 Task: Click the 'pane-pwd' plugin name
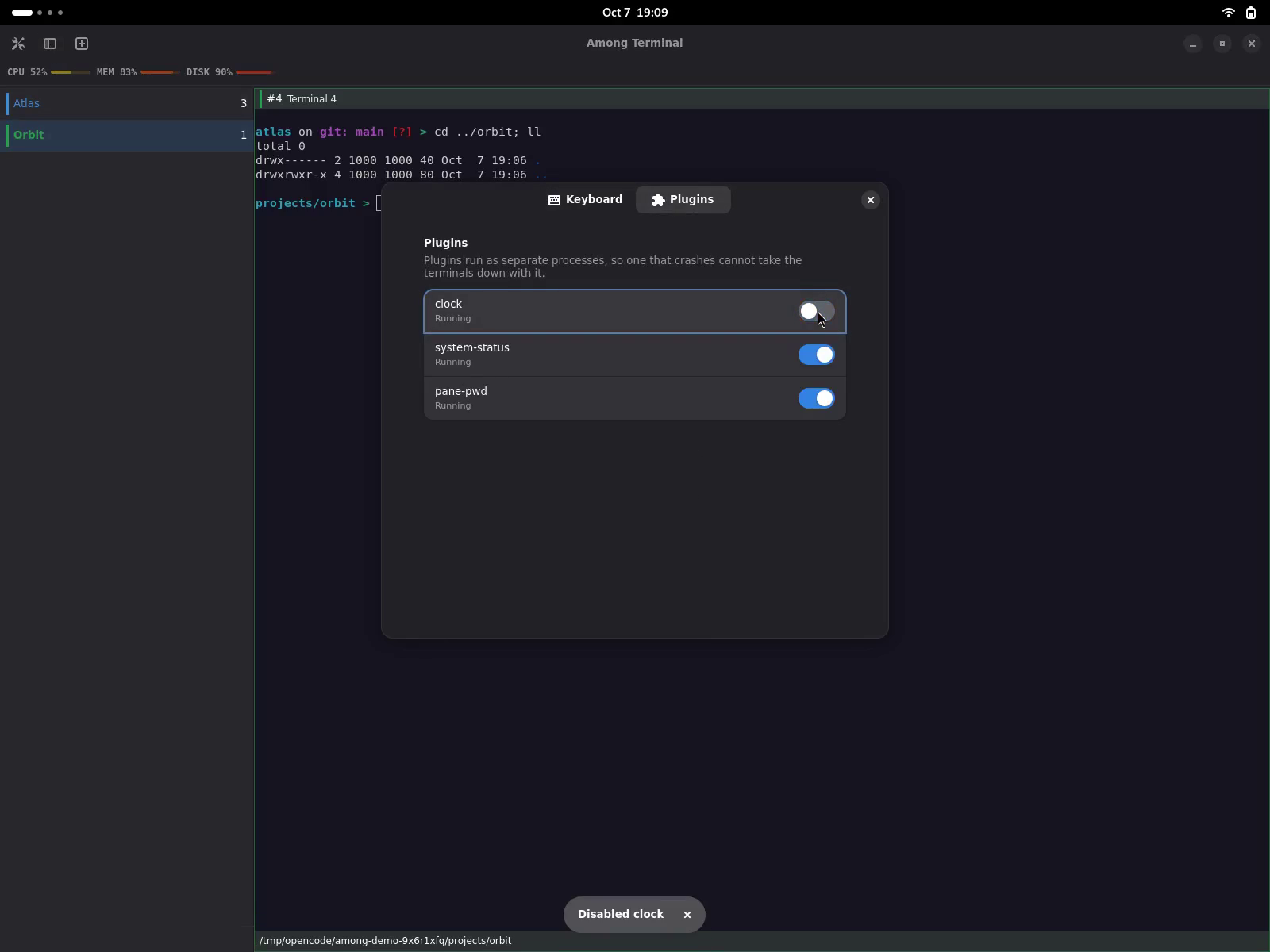[x=461, y=391]
